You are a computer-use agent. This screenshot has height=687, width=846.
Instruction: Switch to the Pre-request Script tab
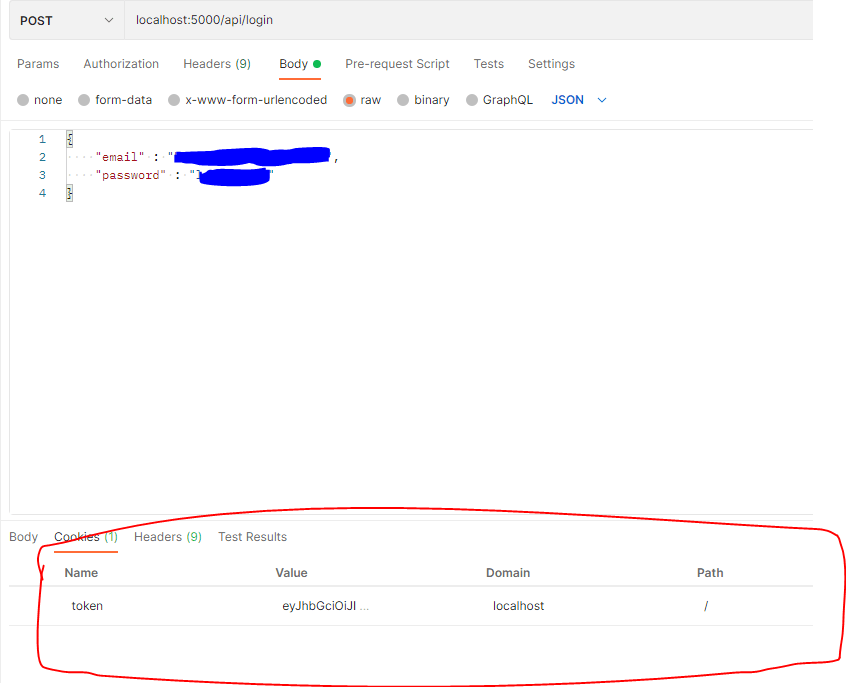397,63
